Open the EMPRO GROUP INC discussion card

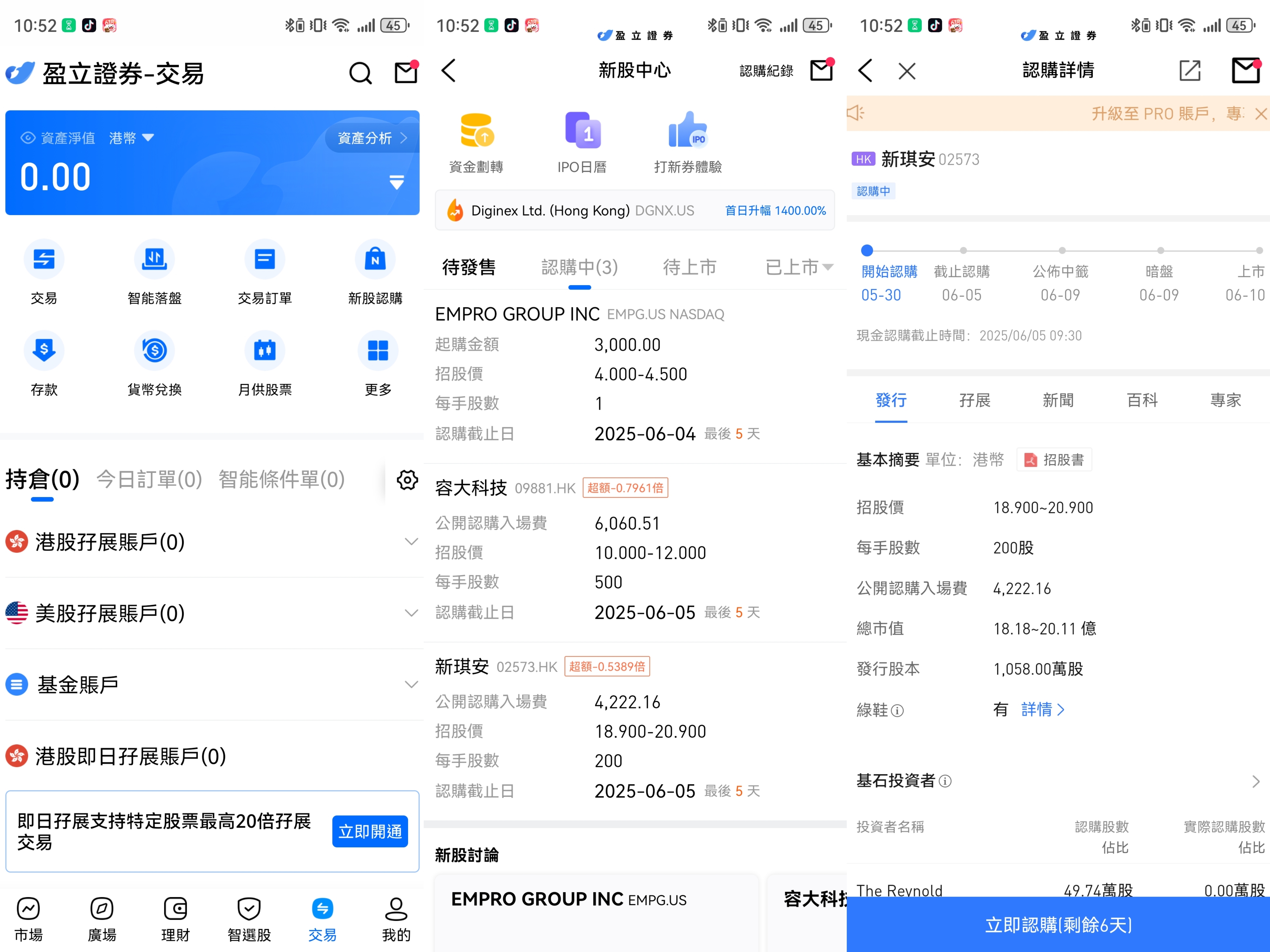[597, 912]
